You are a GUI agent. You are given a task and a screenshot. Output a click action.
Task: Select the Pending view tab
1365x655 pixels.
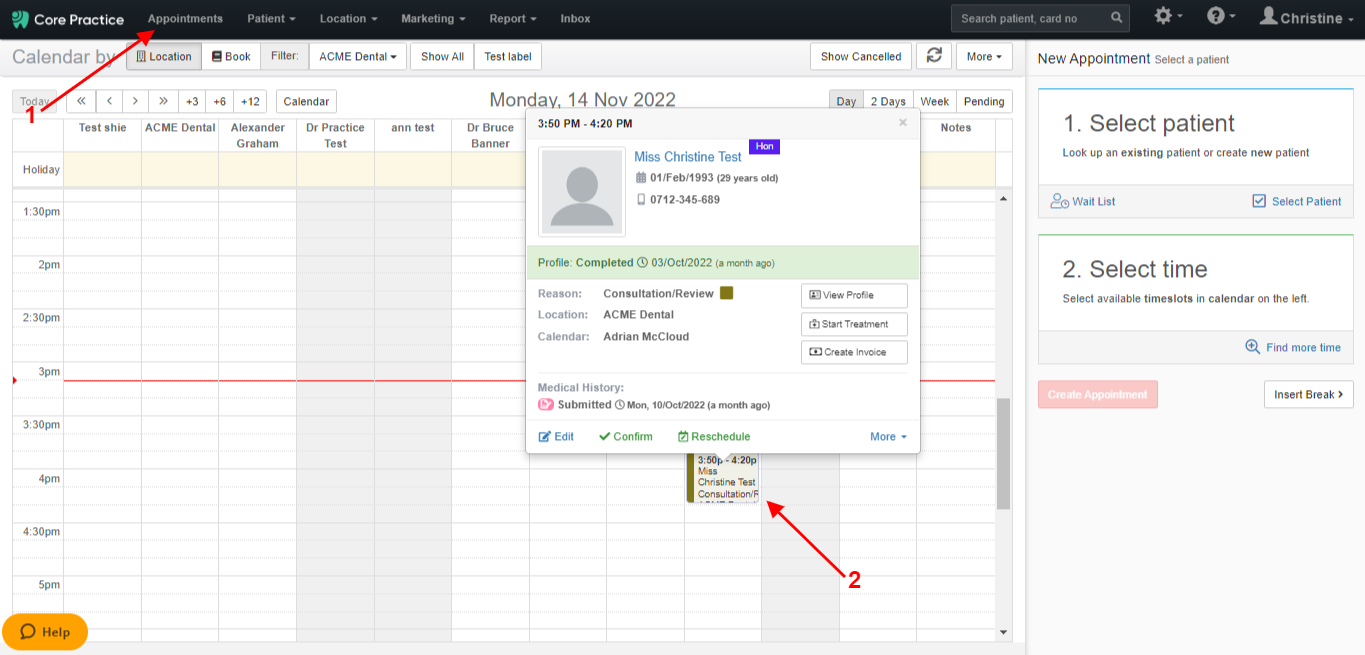984,101
